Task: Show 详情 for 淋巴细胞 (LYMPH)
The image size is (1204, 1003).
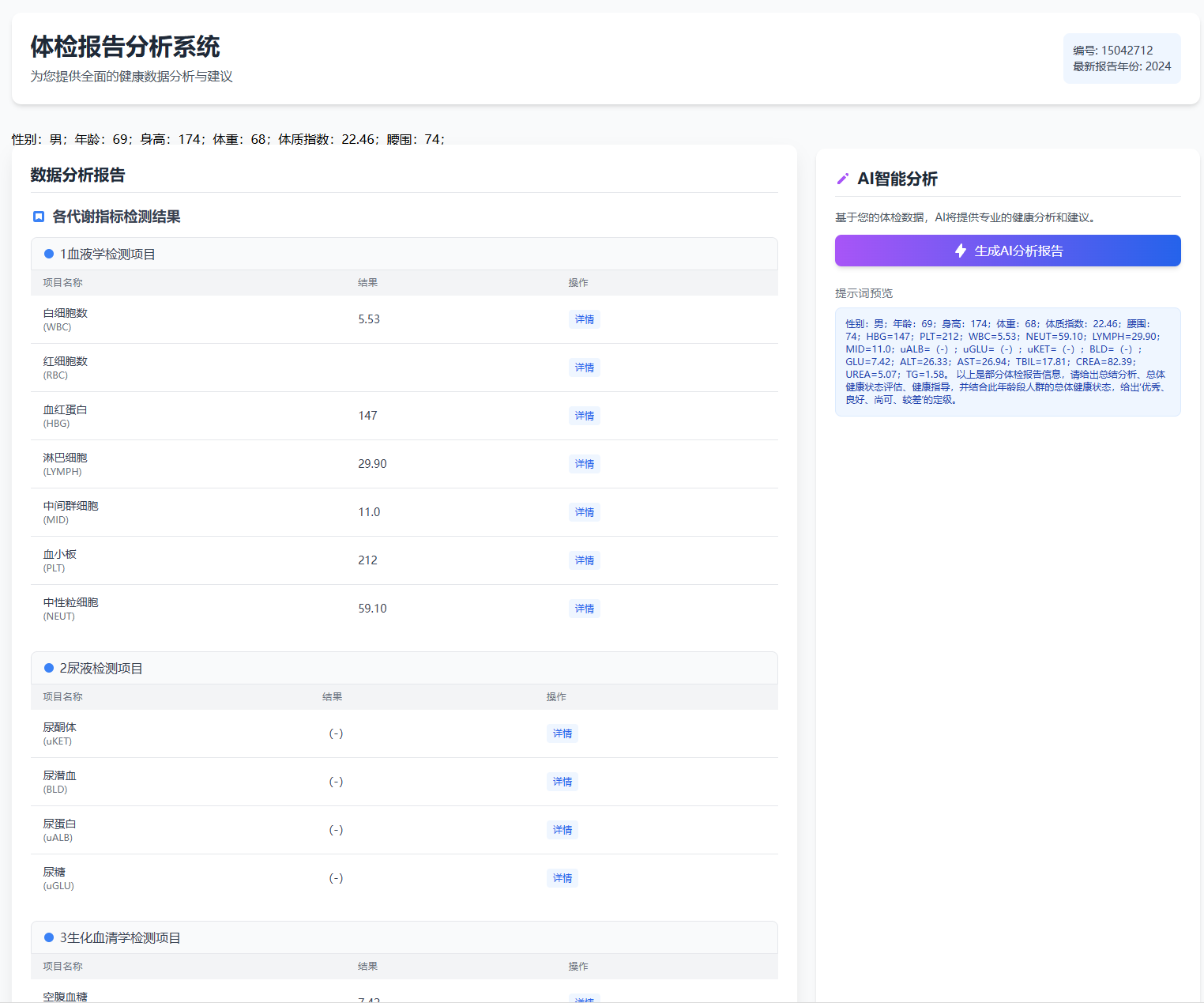Action: click(584, 464)
